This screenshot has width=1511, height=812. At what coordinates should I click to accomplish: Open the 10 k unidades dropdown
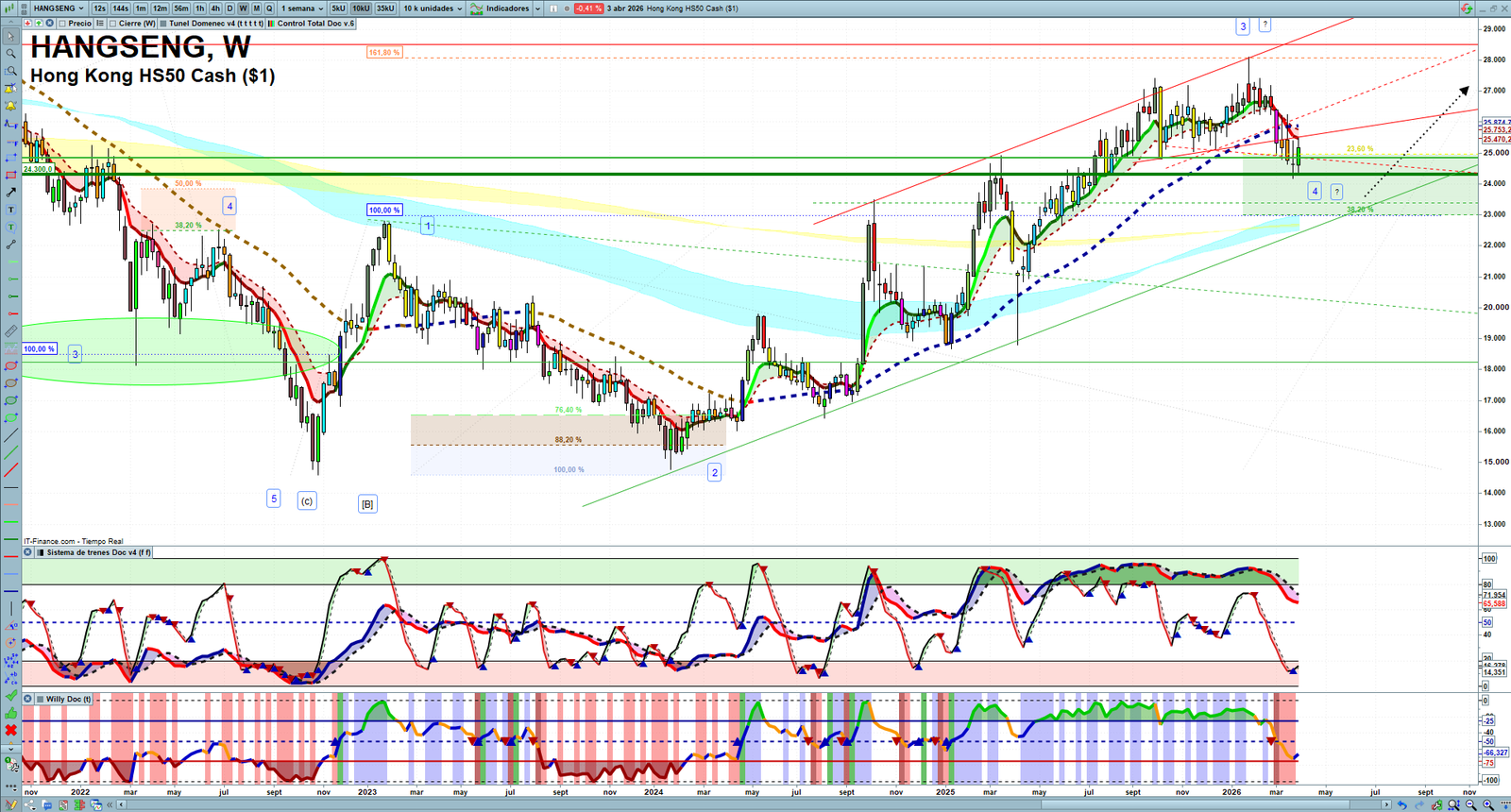pos(433,8)
